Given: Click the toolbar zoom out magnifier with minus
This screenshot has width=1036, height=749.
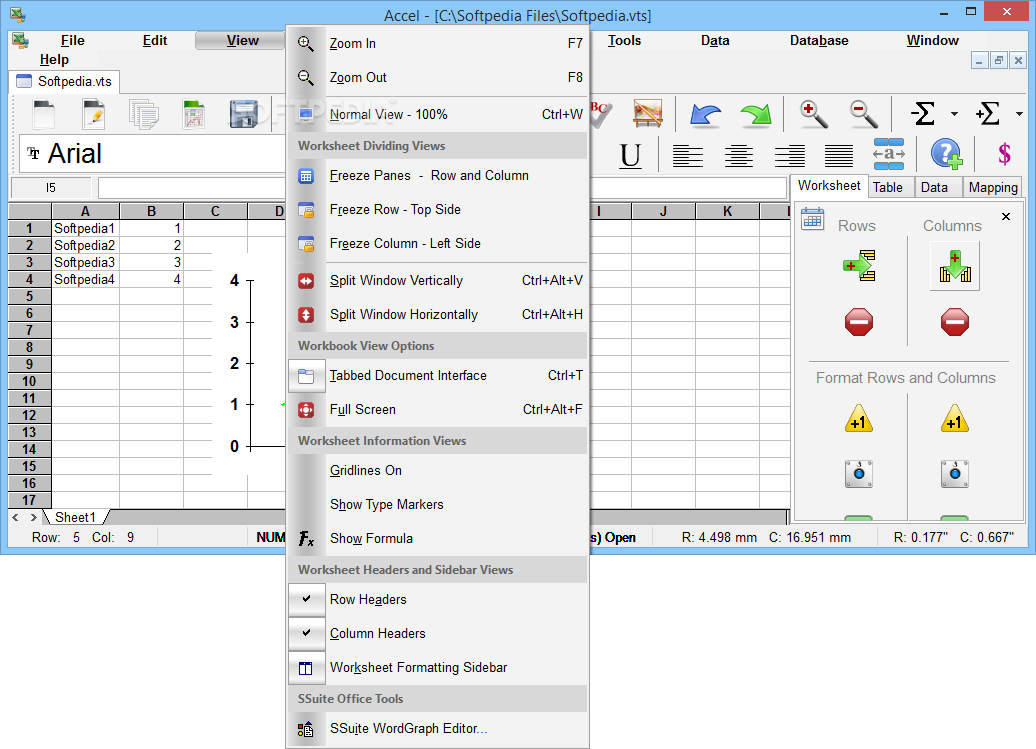Looking at the screenshot, I should 863,114.
